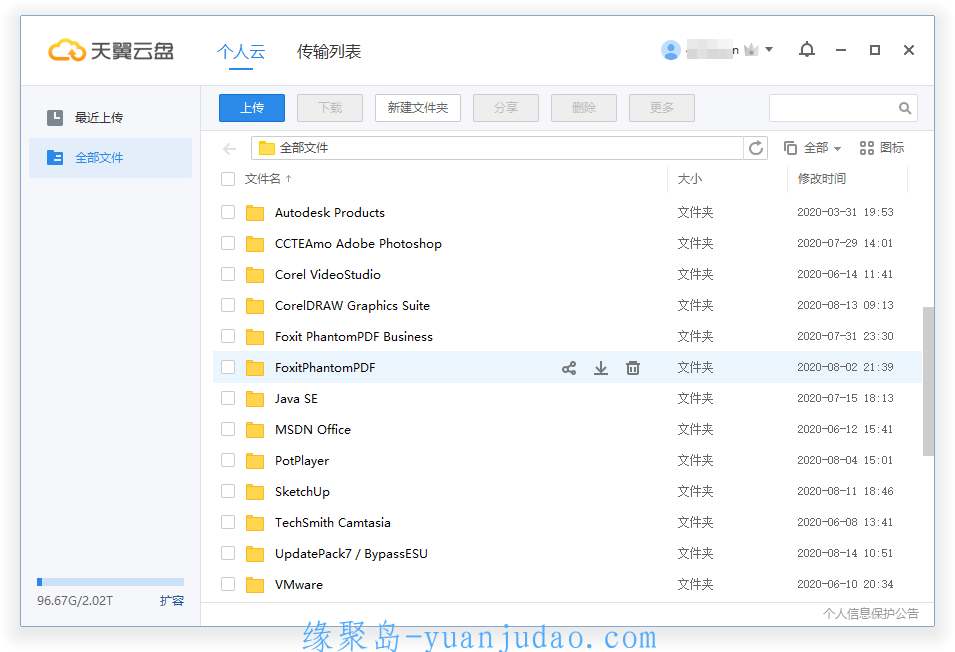Open the CCTEAmo Adobe Photoshop folder name
This screenshot has width=955, height=652.
(x=358, y=244)
